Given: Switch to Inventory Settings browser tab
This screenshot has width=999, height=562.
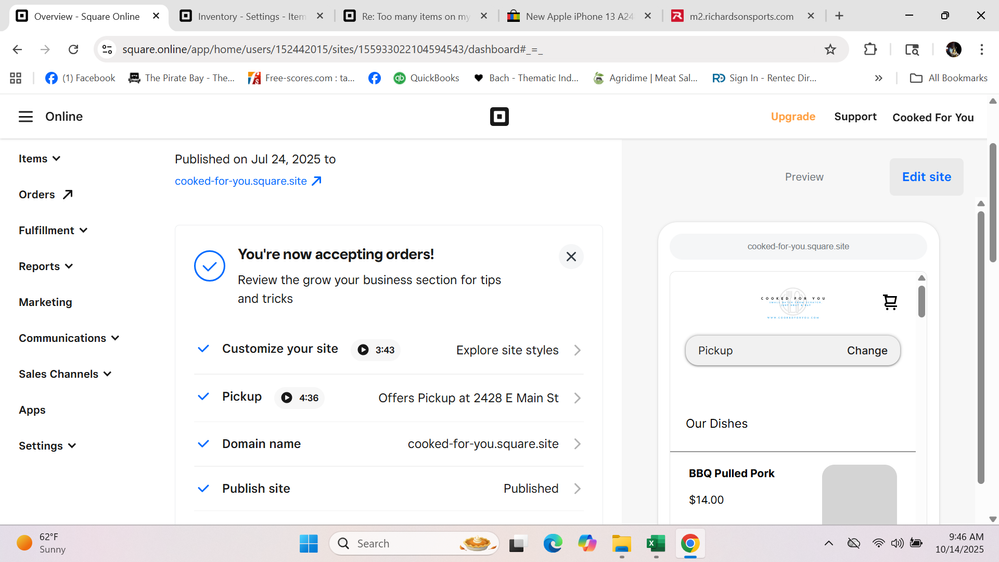Looking at the screenshot, I should click(x=250, y=16).
